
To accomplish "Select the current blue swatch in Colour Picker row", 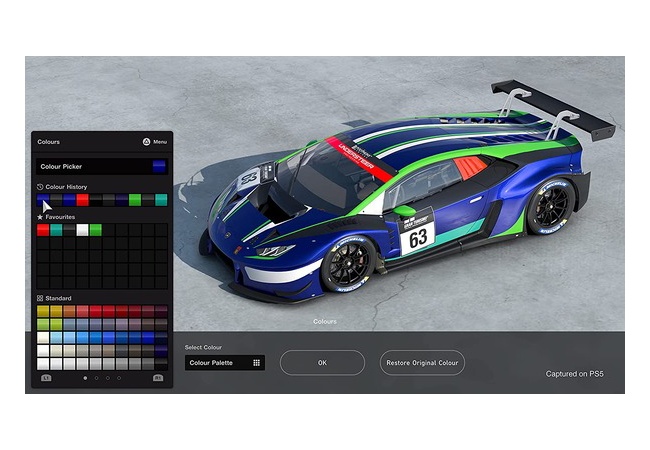I will [x=159, y=167].
